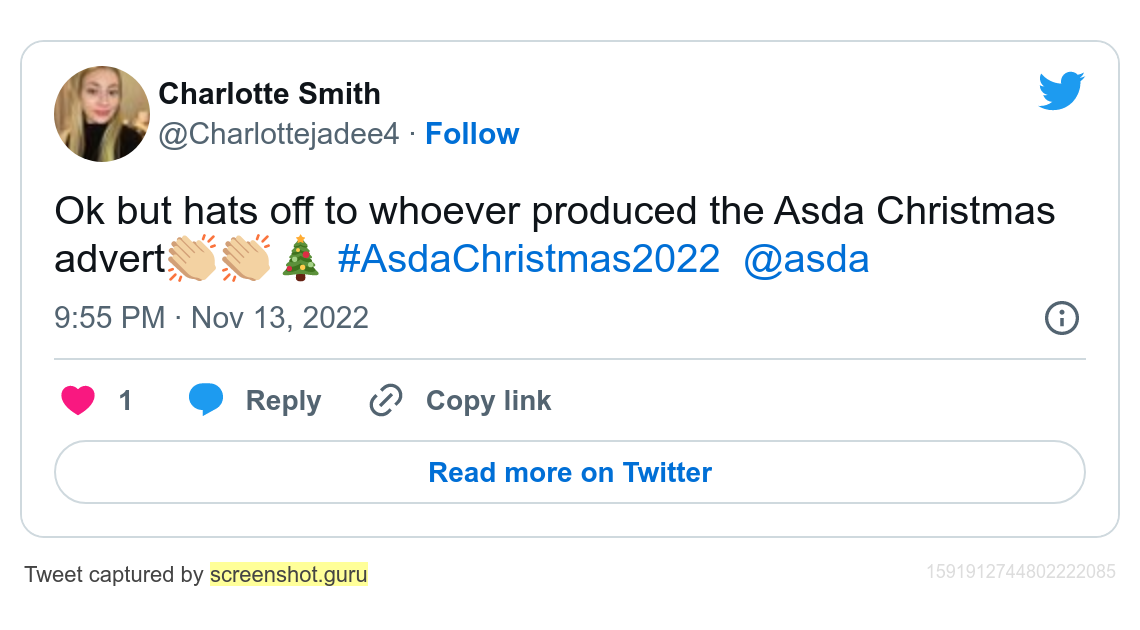The height and width of the screenshot is (630, 1140).
Task: Click the Charlotte Smith display name
Action: [270, 94]
